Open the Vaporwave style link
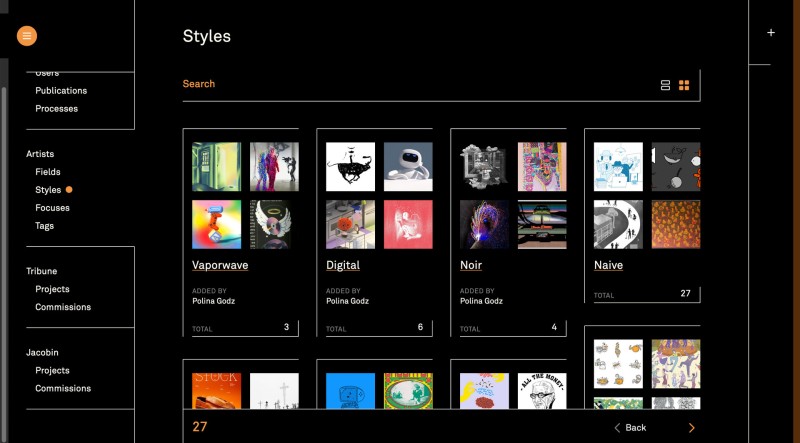 point(220,265)
